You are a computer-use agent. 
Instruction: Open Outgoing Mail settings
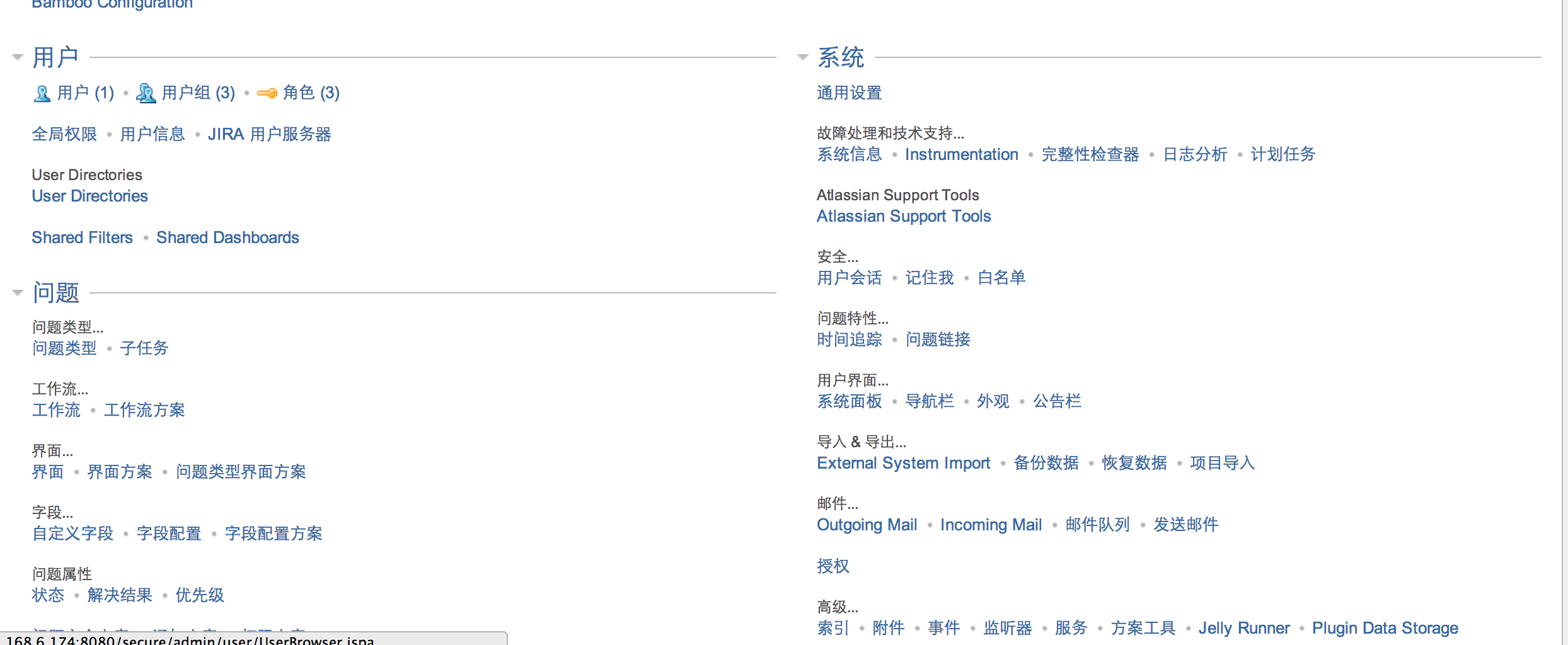tap(867, 525)
